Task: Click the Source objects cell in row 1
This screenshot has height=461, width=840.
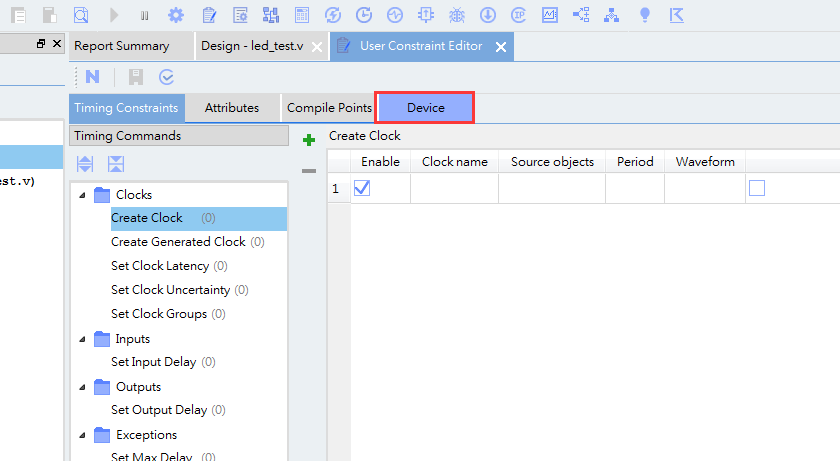Action: (x=552, y=188)
